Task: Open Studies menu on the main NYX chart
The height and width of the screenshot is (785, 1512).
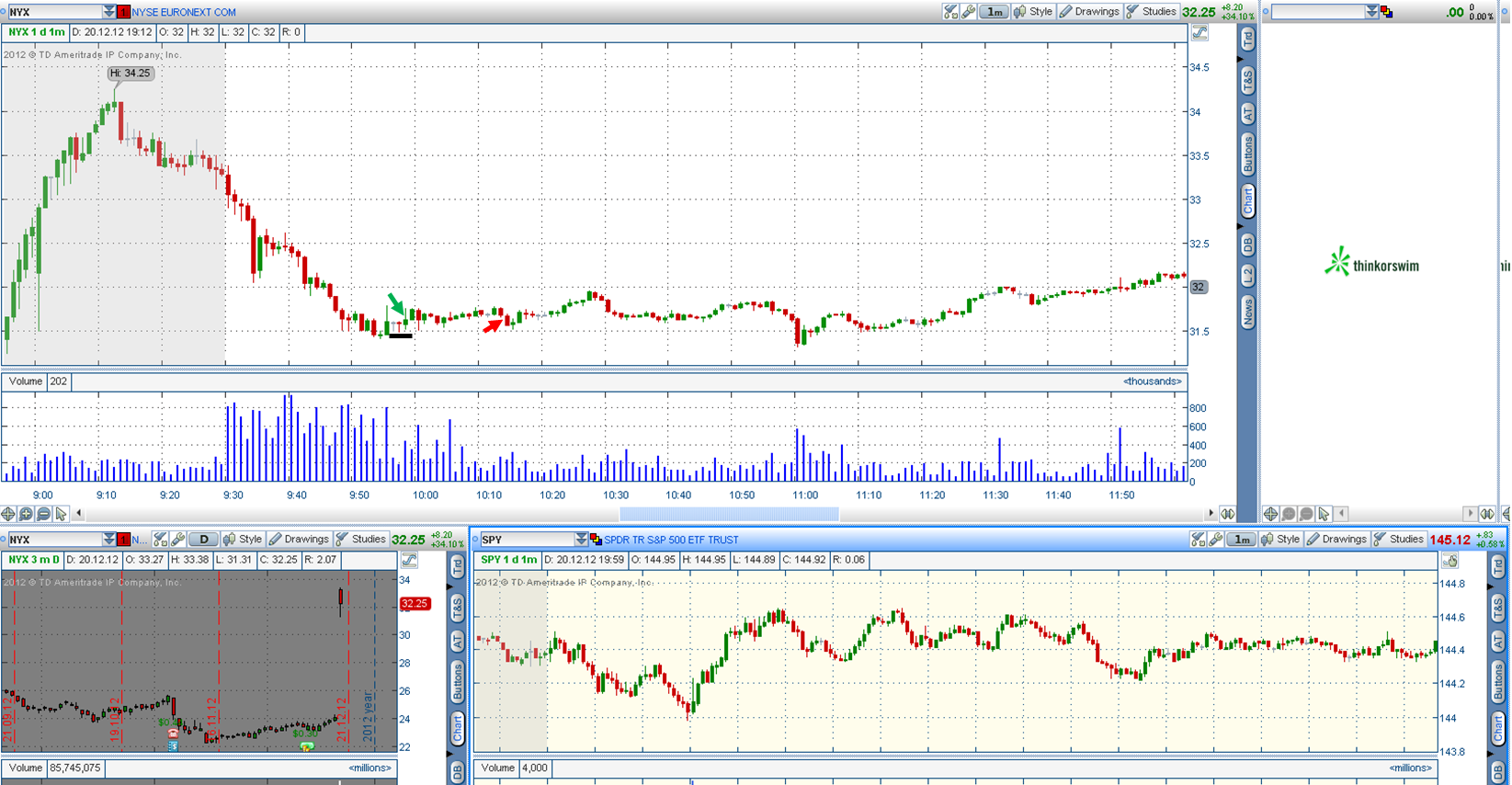Action: [x=1152, y=12]
